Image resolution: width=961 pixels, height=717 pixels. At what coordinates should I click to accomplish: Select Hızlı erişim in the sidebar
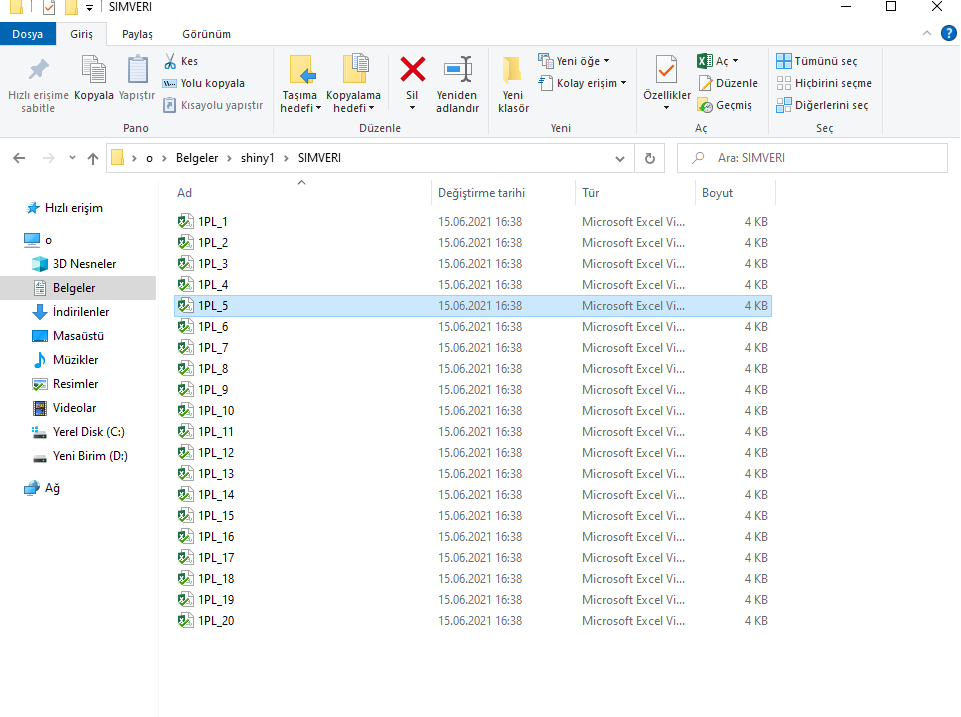74,208
